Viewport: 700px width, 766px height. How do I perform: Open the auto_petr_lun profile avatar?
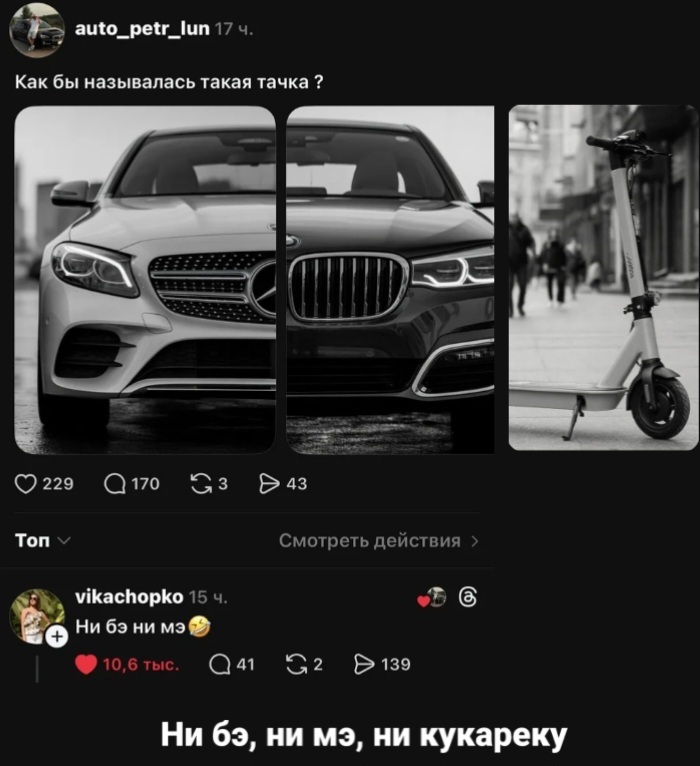37,29
